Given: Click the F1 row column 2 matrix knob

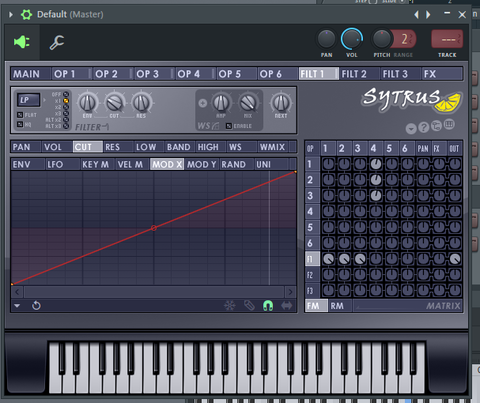Looking at the screenshot, I should pos(344,259).
